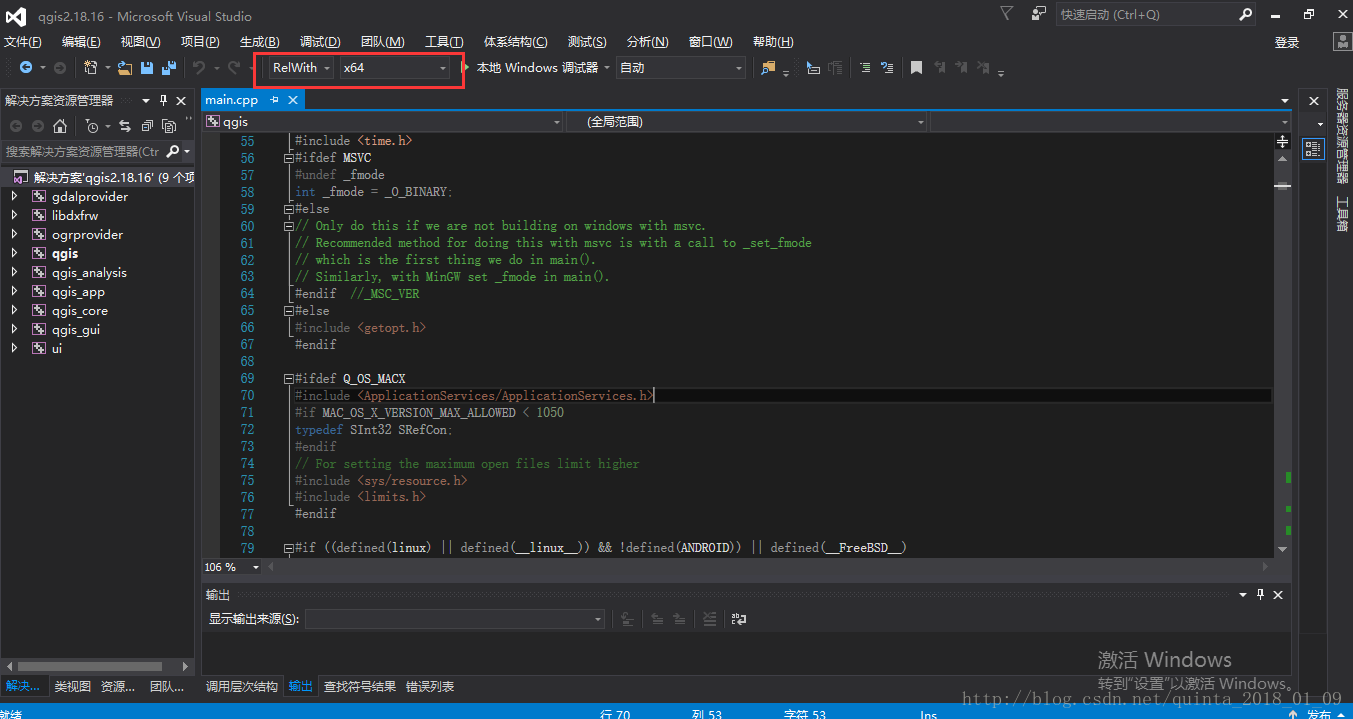Click the Undo arrow in the toolbar
1353x719 pixels.
coord(198,67)
